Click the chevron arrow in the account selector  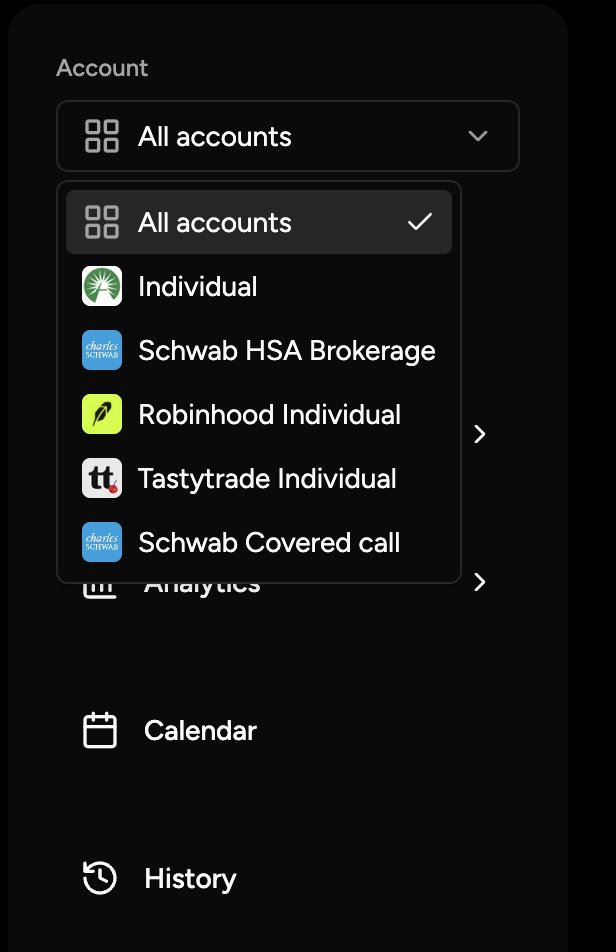tap(478, 136)
